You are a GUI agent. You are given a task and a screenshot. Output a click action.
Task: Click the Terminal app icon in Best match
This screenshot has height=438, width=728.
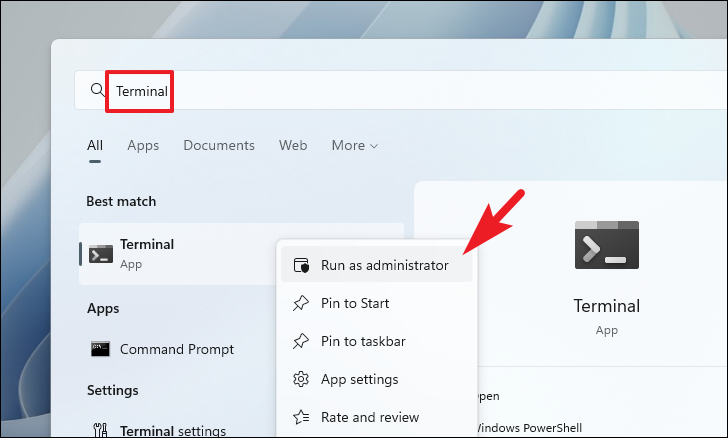(x=101, y=254)
